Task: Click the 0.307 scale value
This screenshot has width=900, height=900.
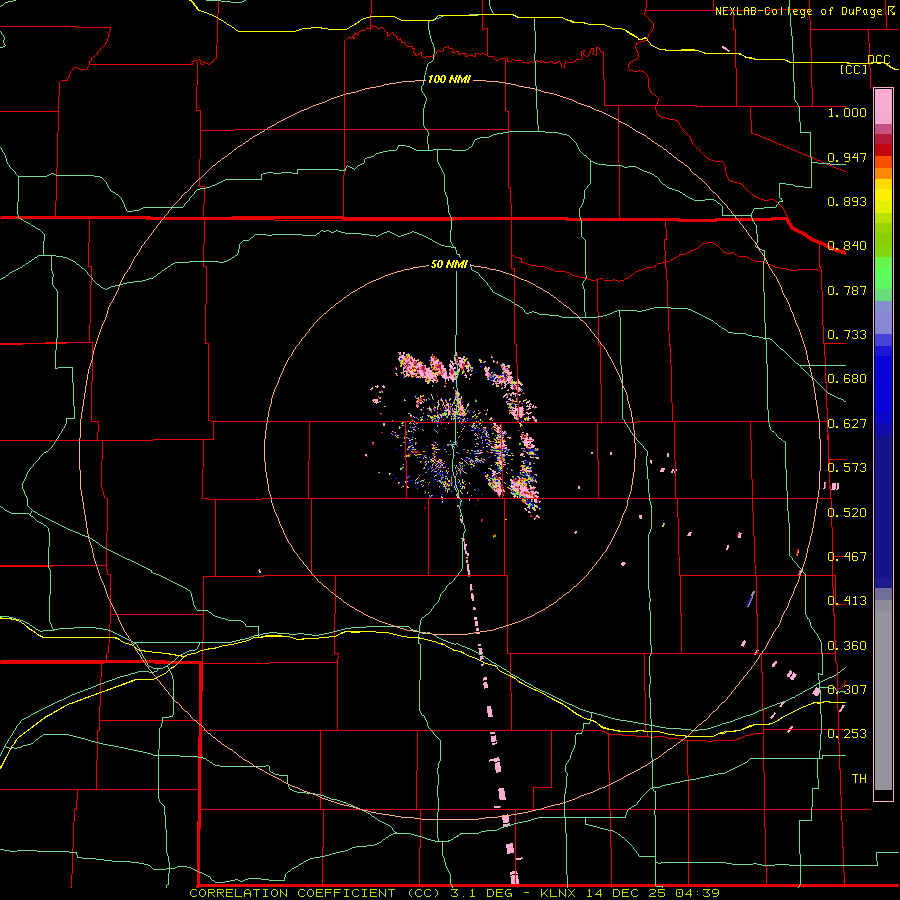Action: (x=847, y=690)
